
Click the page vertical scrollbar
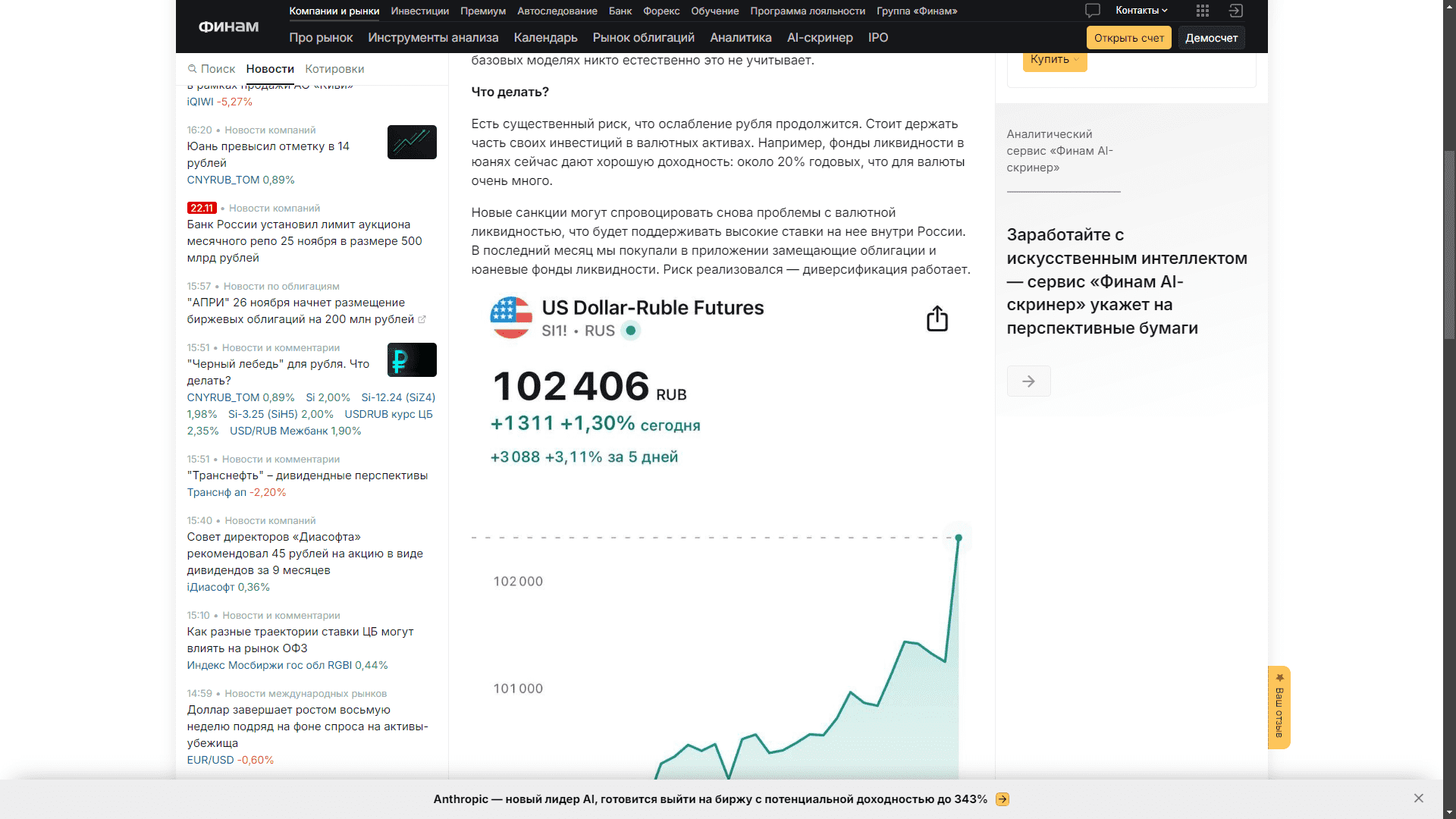(x=1449, y=243)
